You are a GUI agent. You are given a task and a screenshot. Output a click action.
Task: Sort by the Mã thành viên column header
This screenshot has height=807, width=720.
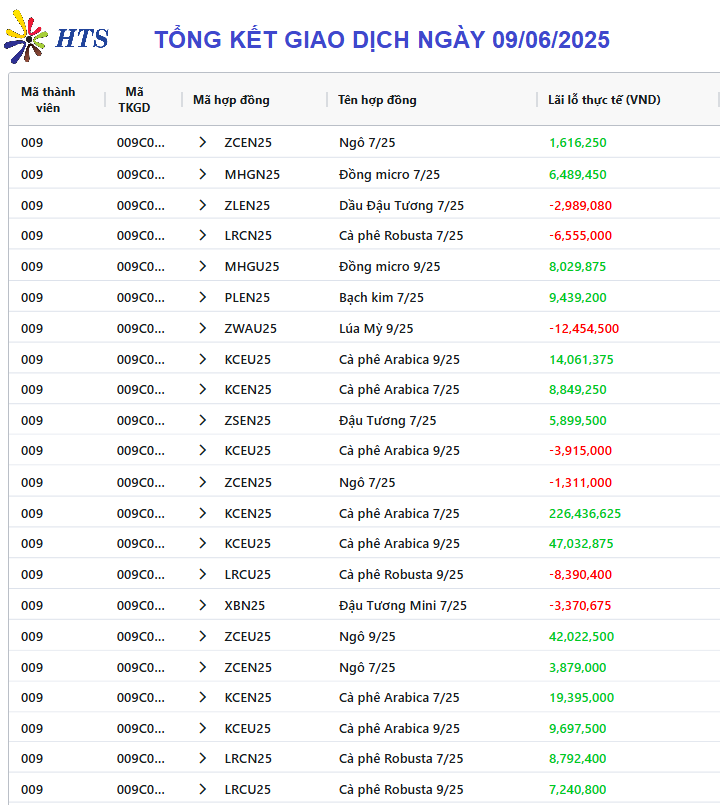pyautogui.click(x=48, y=100)
